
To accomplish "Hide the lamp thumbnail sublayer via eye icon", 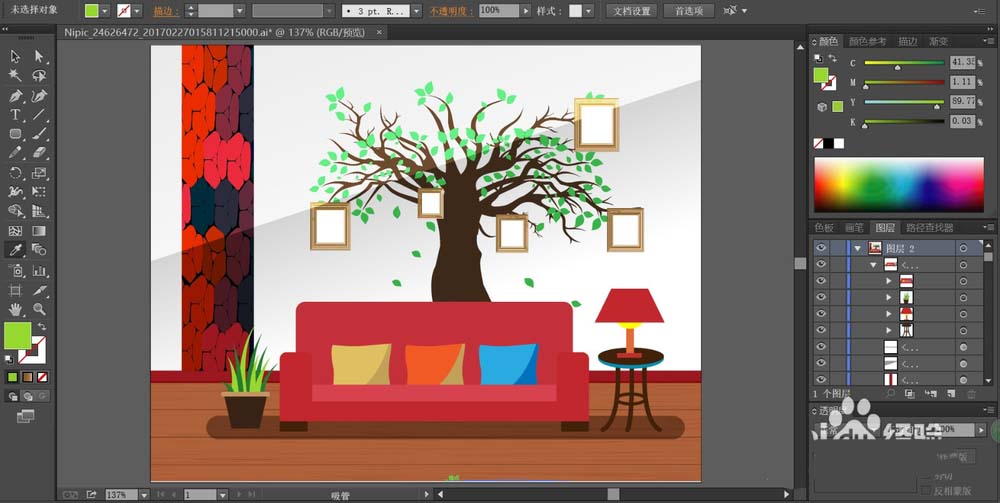I will (x=821, y=314).
